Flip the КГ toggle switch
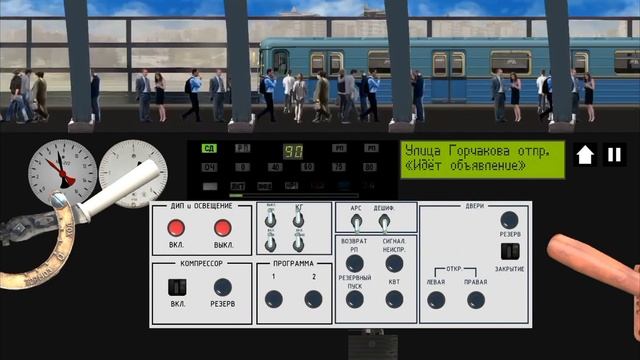Viewport: 640px width, 360px height. click(x=298, y=220)
